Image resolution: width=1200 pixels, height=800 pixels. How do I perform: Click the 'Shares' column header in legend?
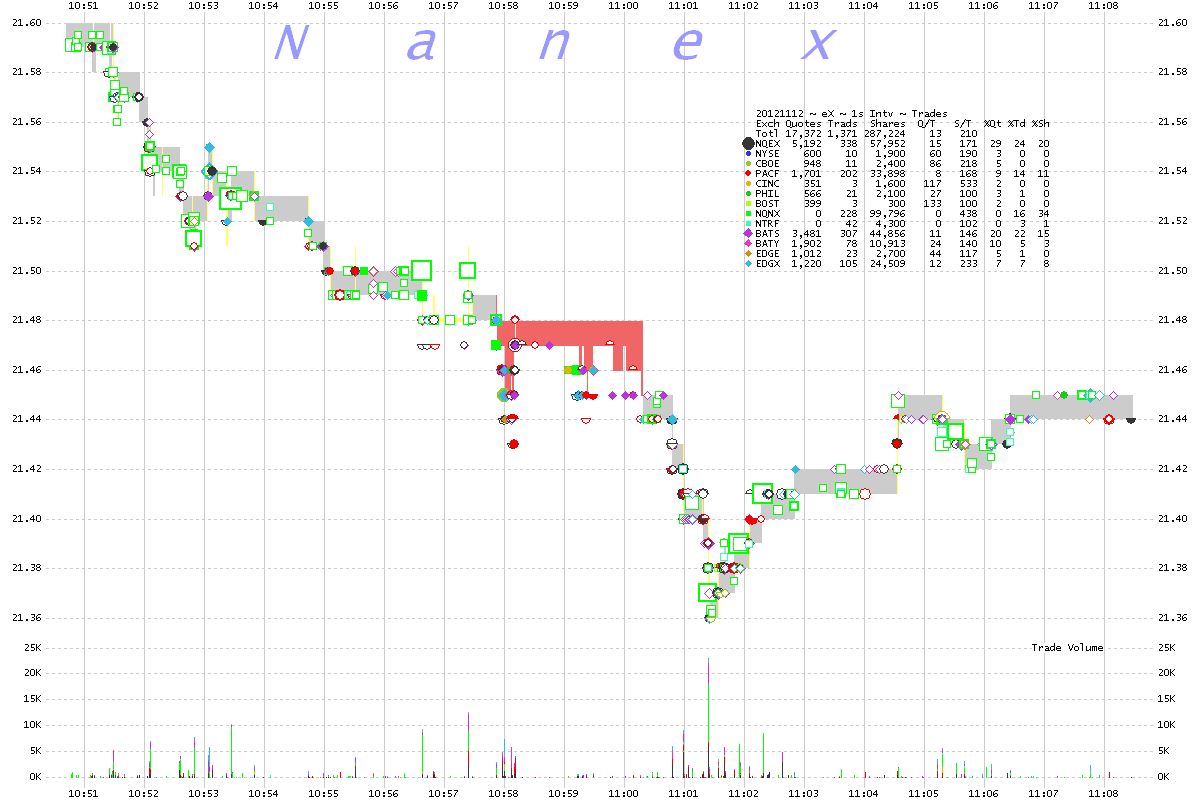(887, 124)
